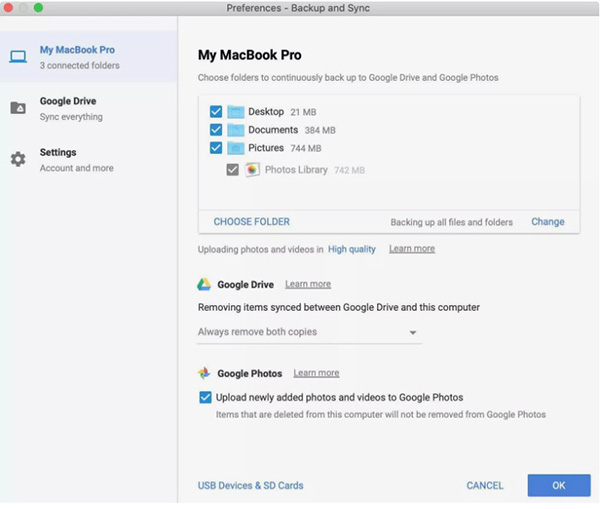Screen dimensions: 600x509
Task: Uncheck the Desktop folder checkbox
Action: pos(216,112)
